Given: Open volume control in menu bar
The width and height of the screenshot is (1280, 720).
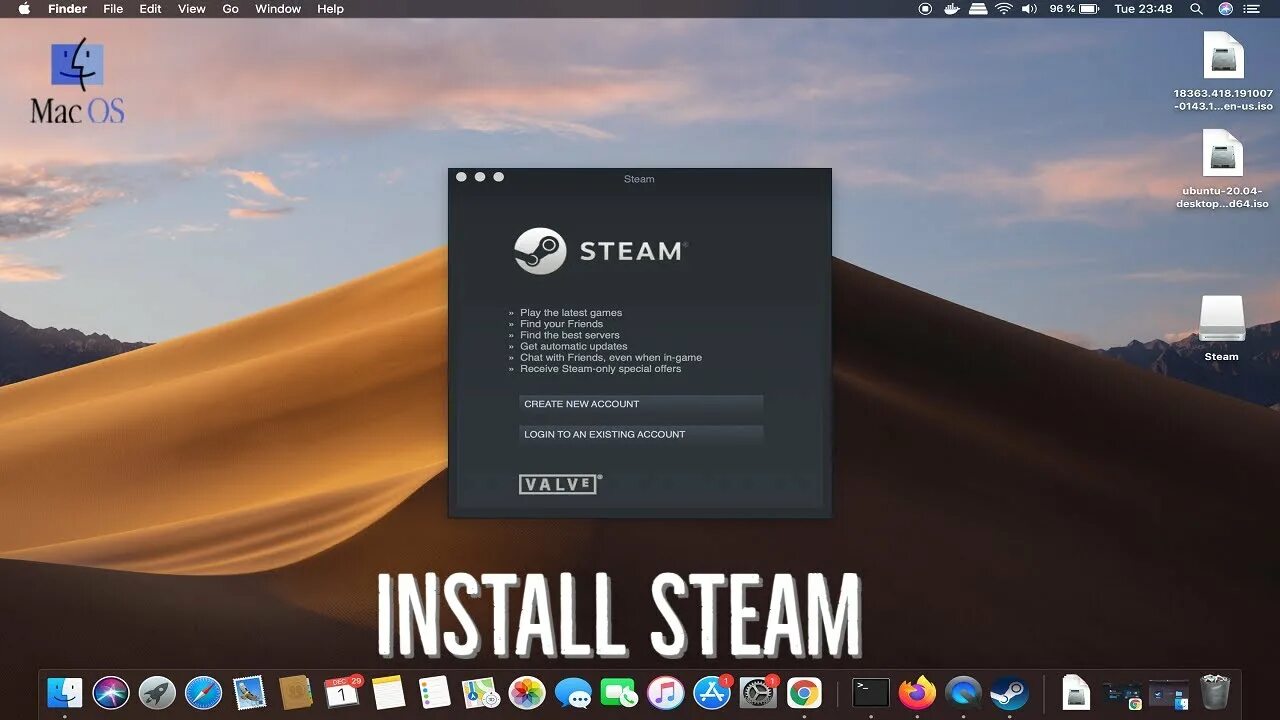Looking at the screenshot, I should pyautogui.click(x=1030, y=9).
